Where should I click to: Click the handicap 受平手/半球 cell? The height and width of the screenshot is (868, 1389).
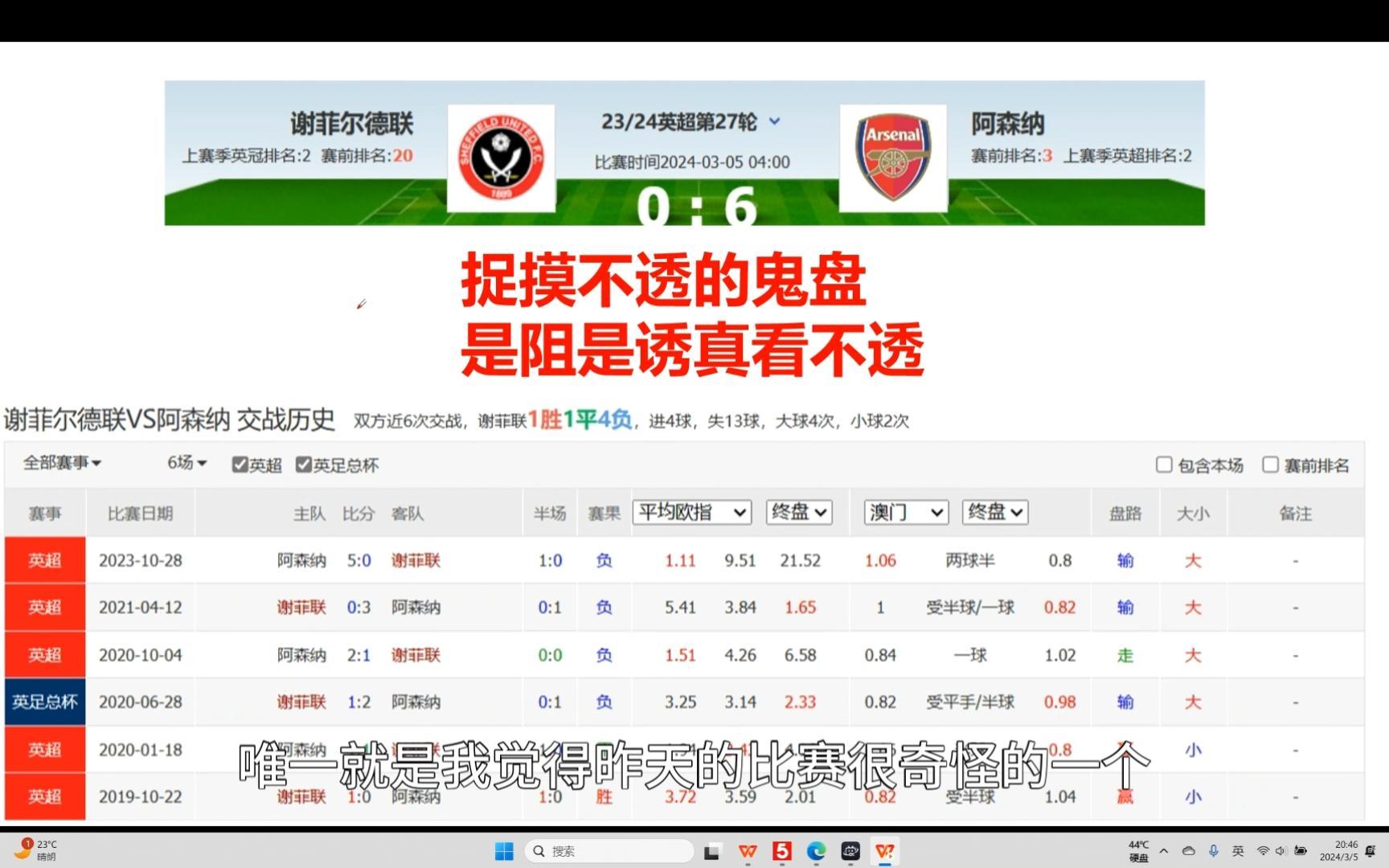pos(970,702)
